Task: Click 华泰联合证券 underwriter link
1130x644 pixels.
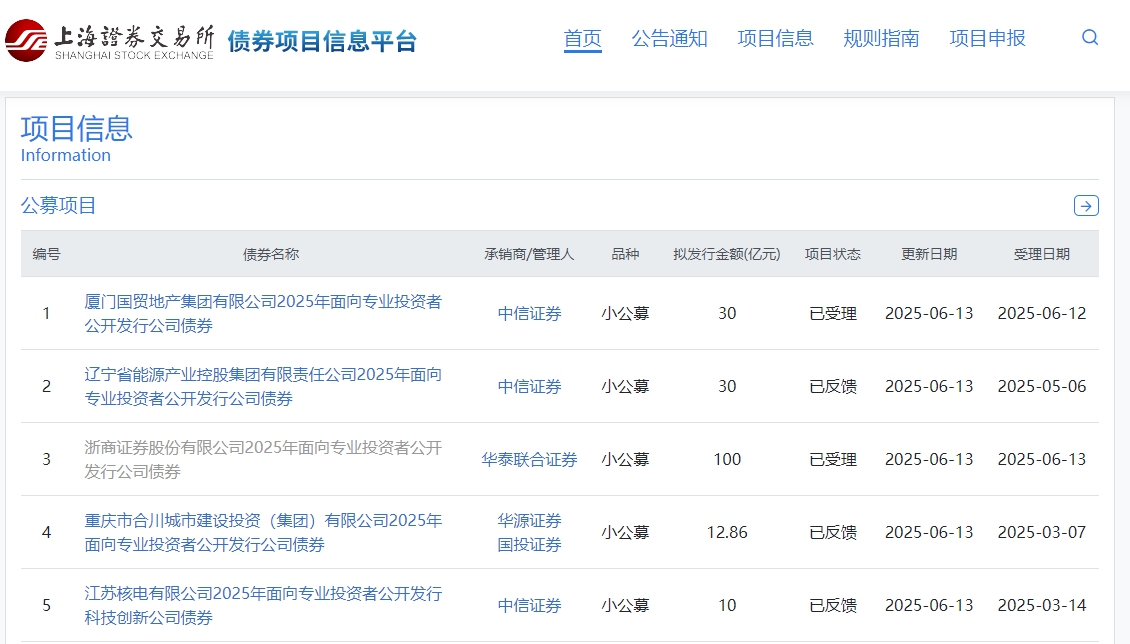Action: (x=530, y=460)
